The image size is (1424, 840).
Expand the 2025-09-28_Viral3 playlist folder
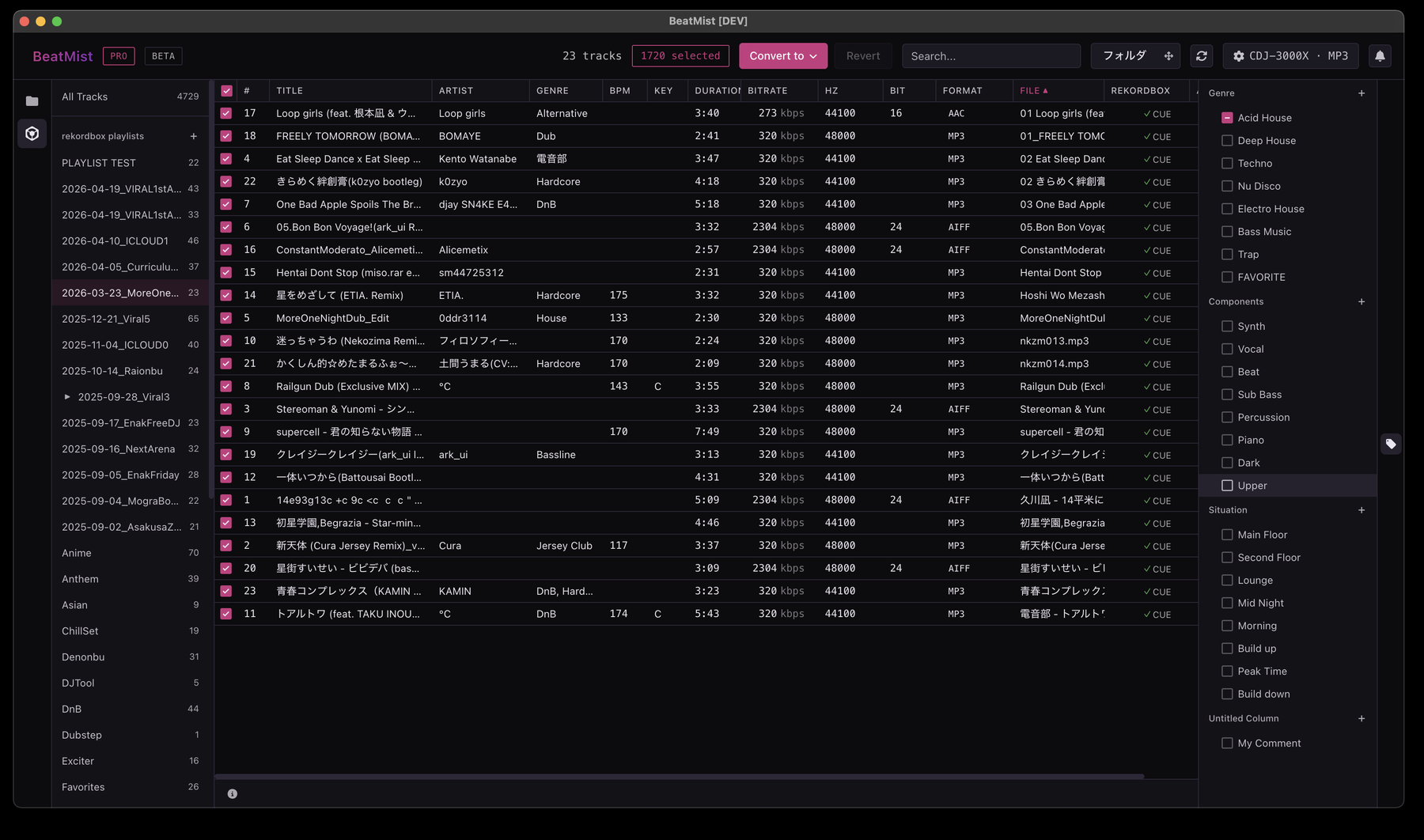click(67, 397)
